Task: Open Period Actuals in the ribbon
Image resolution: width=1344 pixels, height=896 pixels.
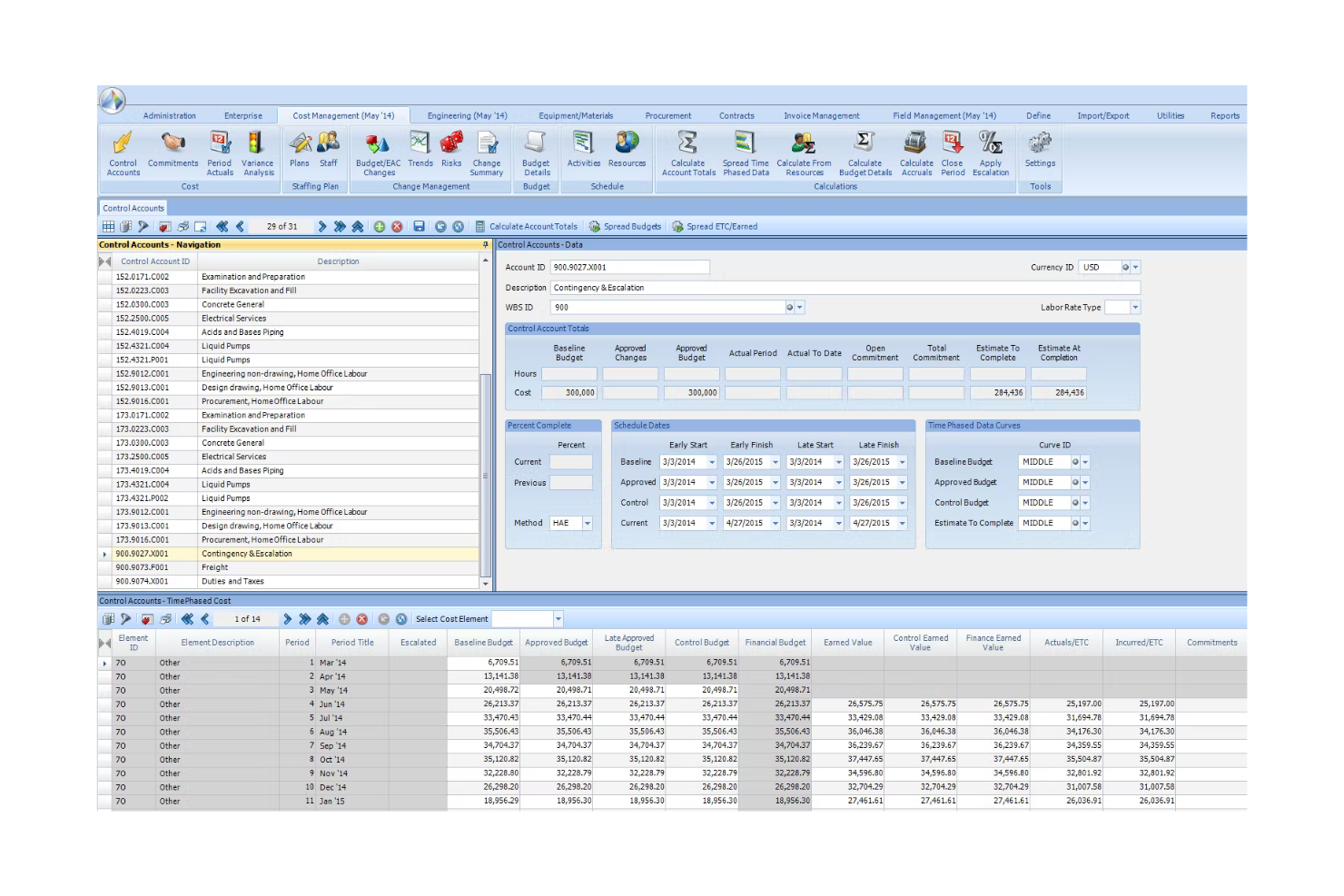Action: pyautogui.click(x=220, y=153)
